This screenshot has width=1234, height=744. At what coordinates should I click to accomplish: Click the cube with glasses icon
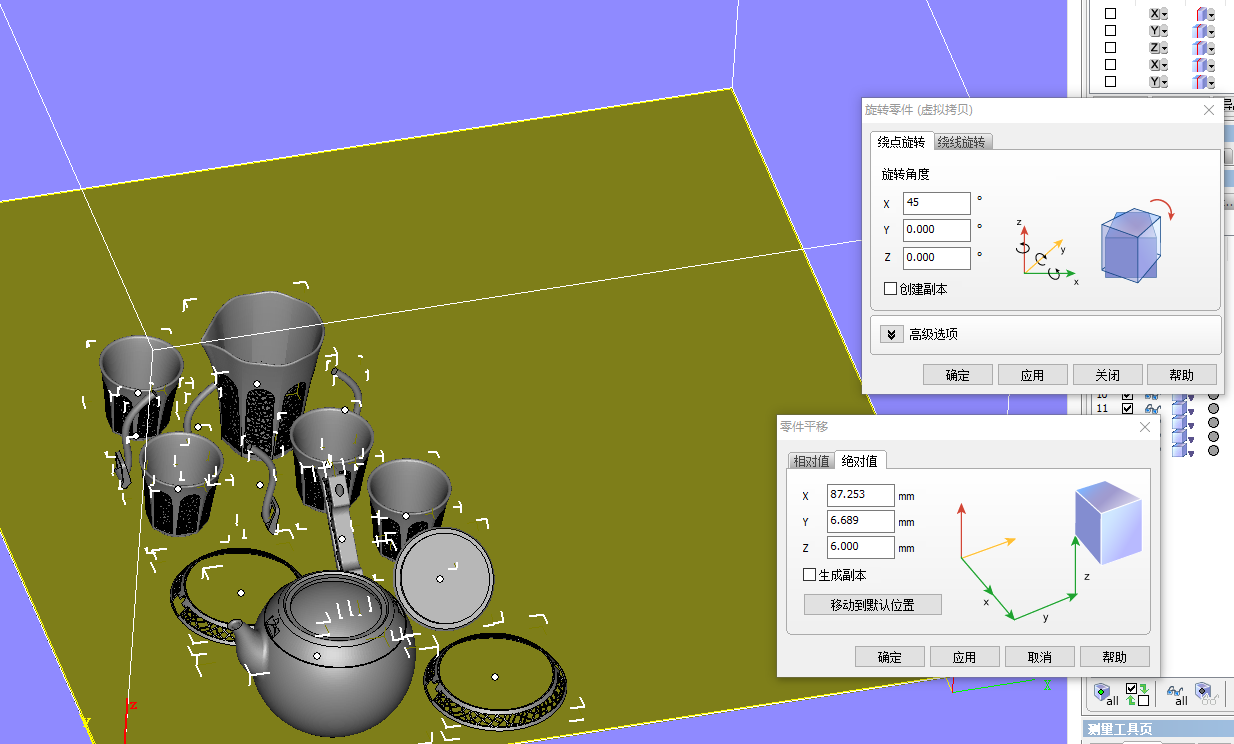click(x=1204, y=693)
